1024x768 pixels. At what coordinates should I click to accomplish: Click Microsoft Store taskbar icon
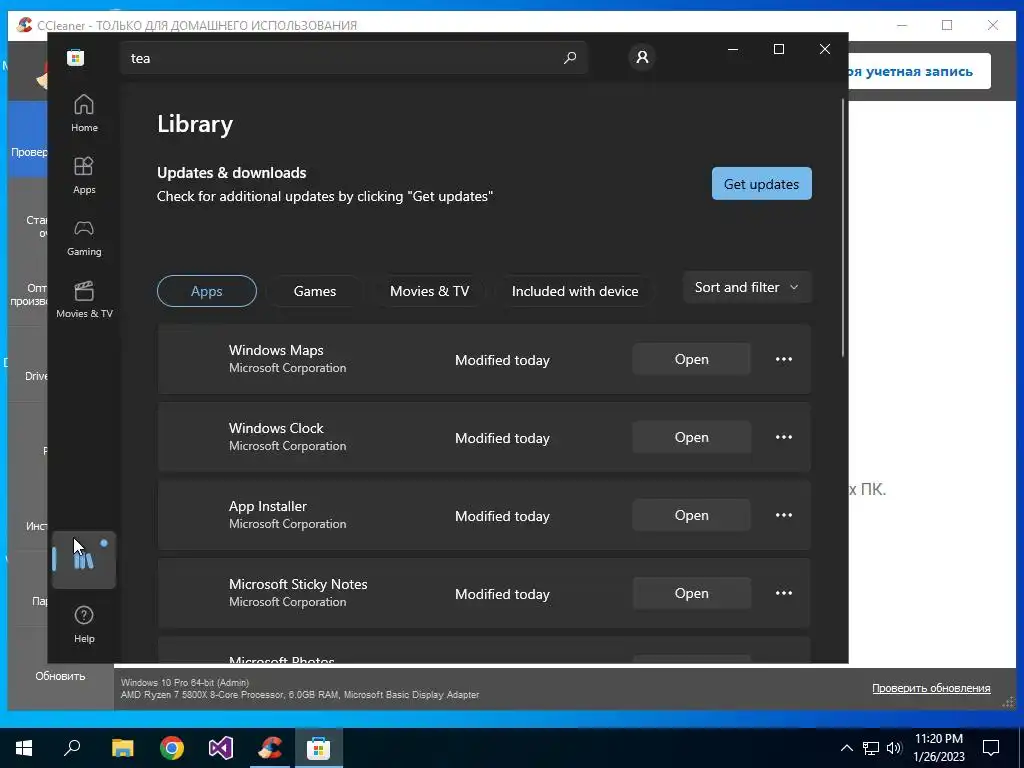click(319, 748)
